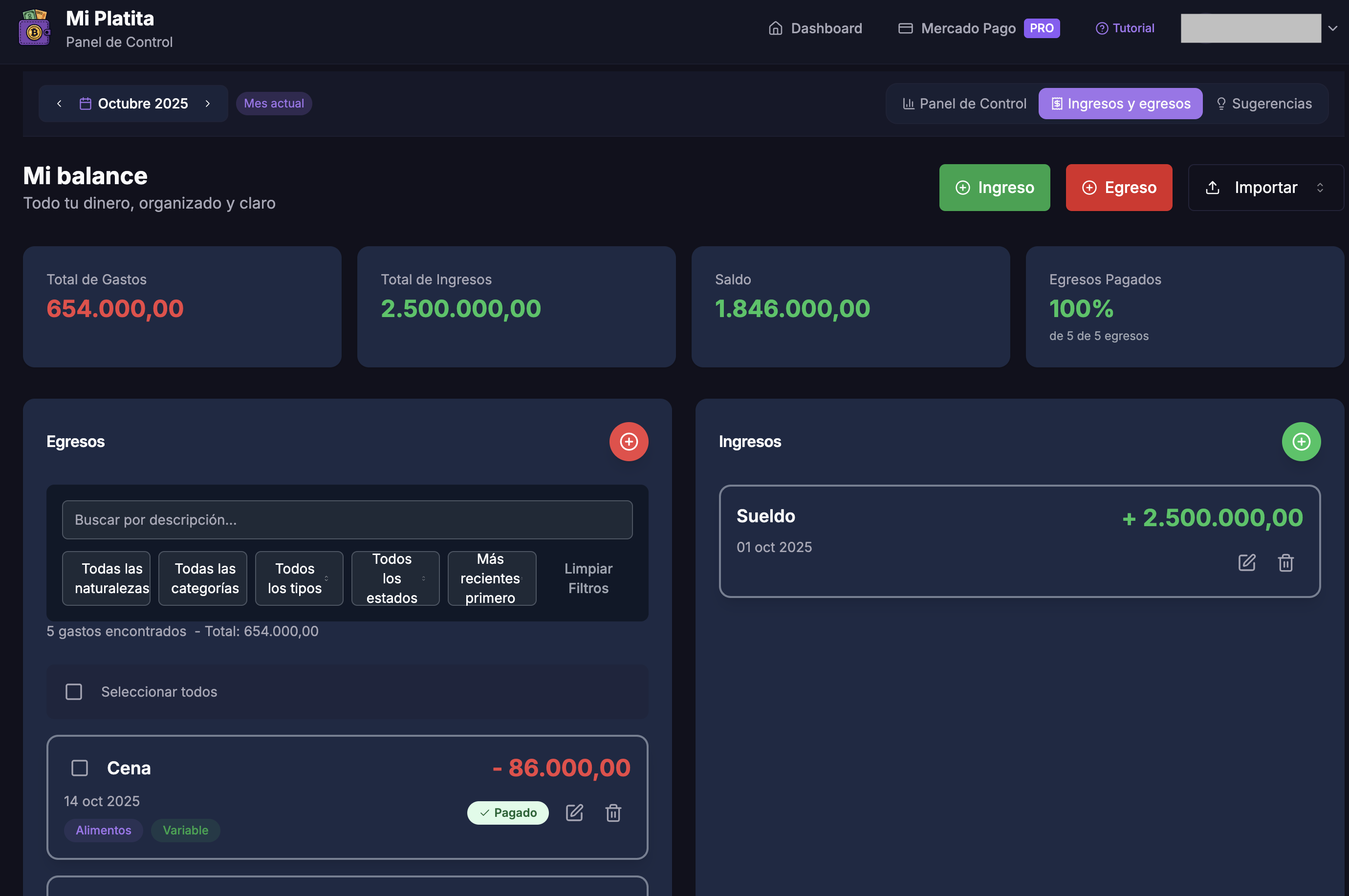Go to previous month with left chevron
The width and height of the screenshot is (1349, 896).
coord(60,104)
